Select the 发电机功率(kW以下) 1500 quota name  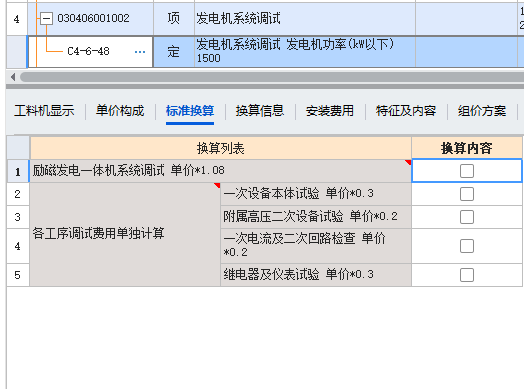click(x=305, y=52)
